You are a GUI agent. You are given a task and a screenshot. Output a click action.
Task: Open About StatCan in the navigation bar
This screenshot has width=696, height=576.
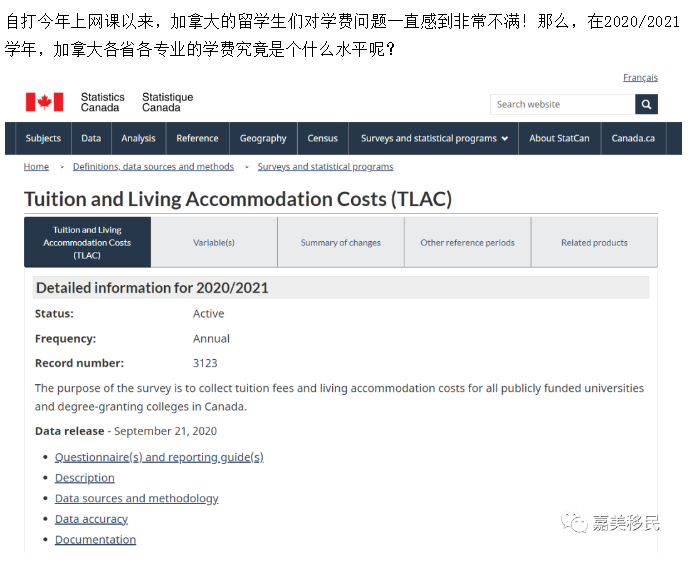click(561, 139)
